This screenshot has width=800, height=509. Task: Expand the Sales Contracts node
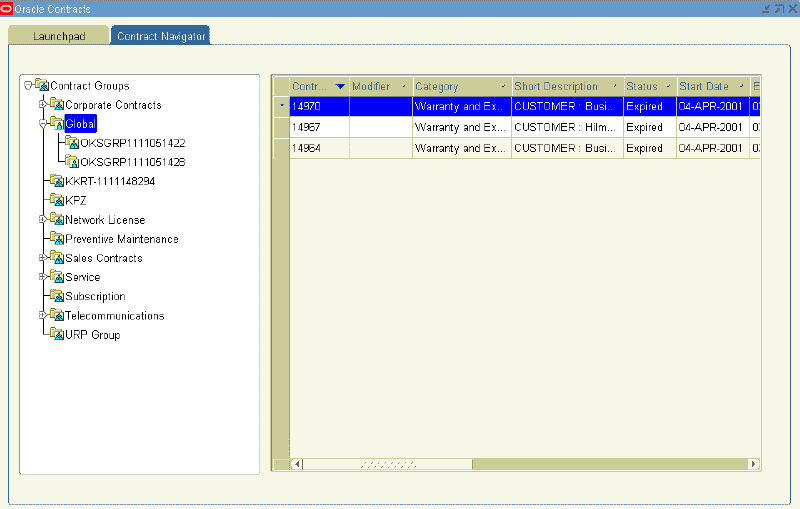pos(43,258)
